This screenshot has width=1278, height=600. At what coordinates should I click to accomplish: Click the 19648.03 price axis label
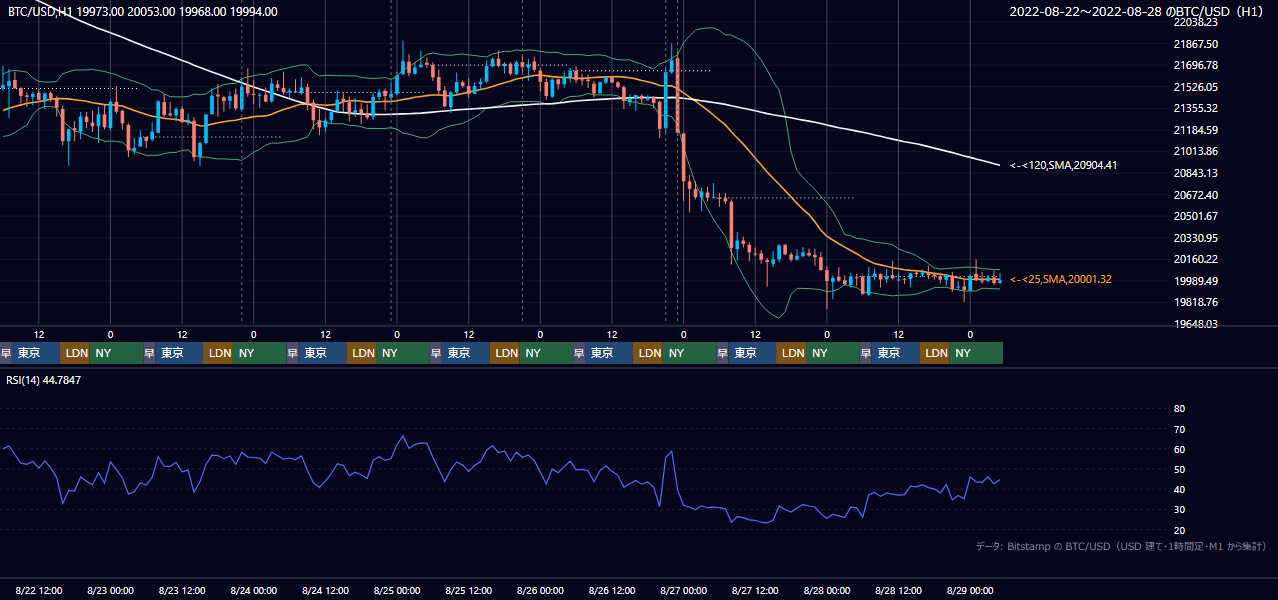[1196, 324]
